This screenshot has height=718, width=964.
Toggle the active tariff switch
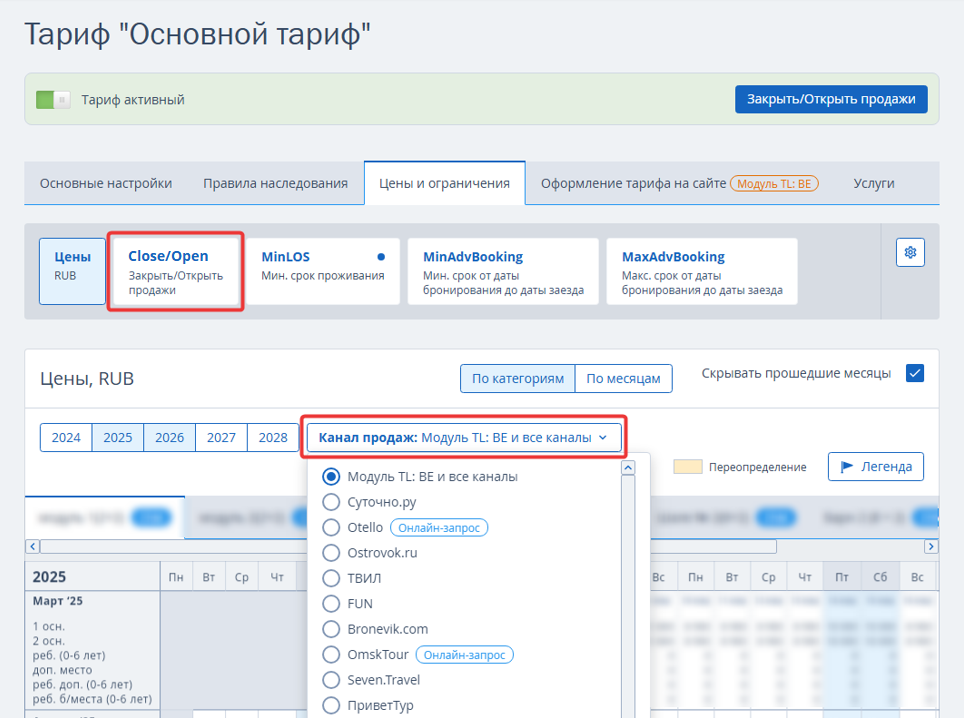[x=53, y=100]
